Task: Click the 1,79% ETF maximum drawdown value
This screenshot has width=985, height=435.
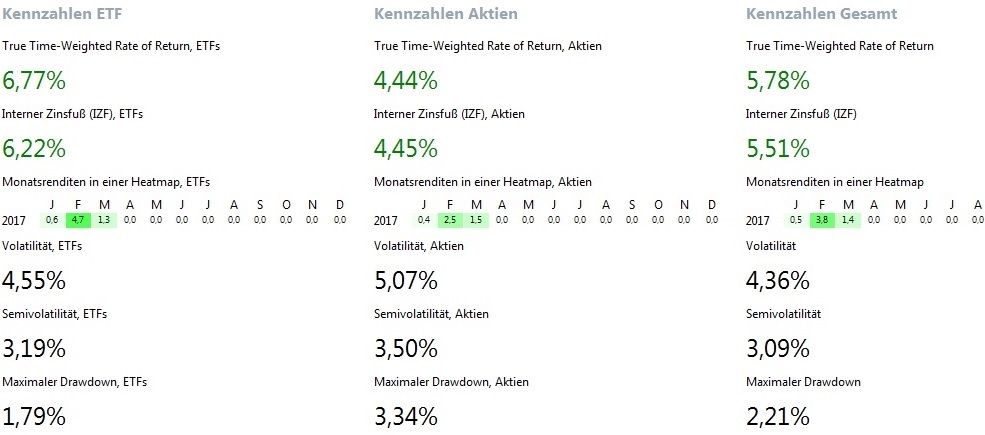Action: (x=35, y=416)
